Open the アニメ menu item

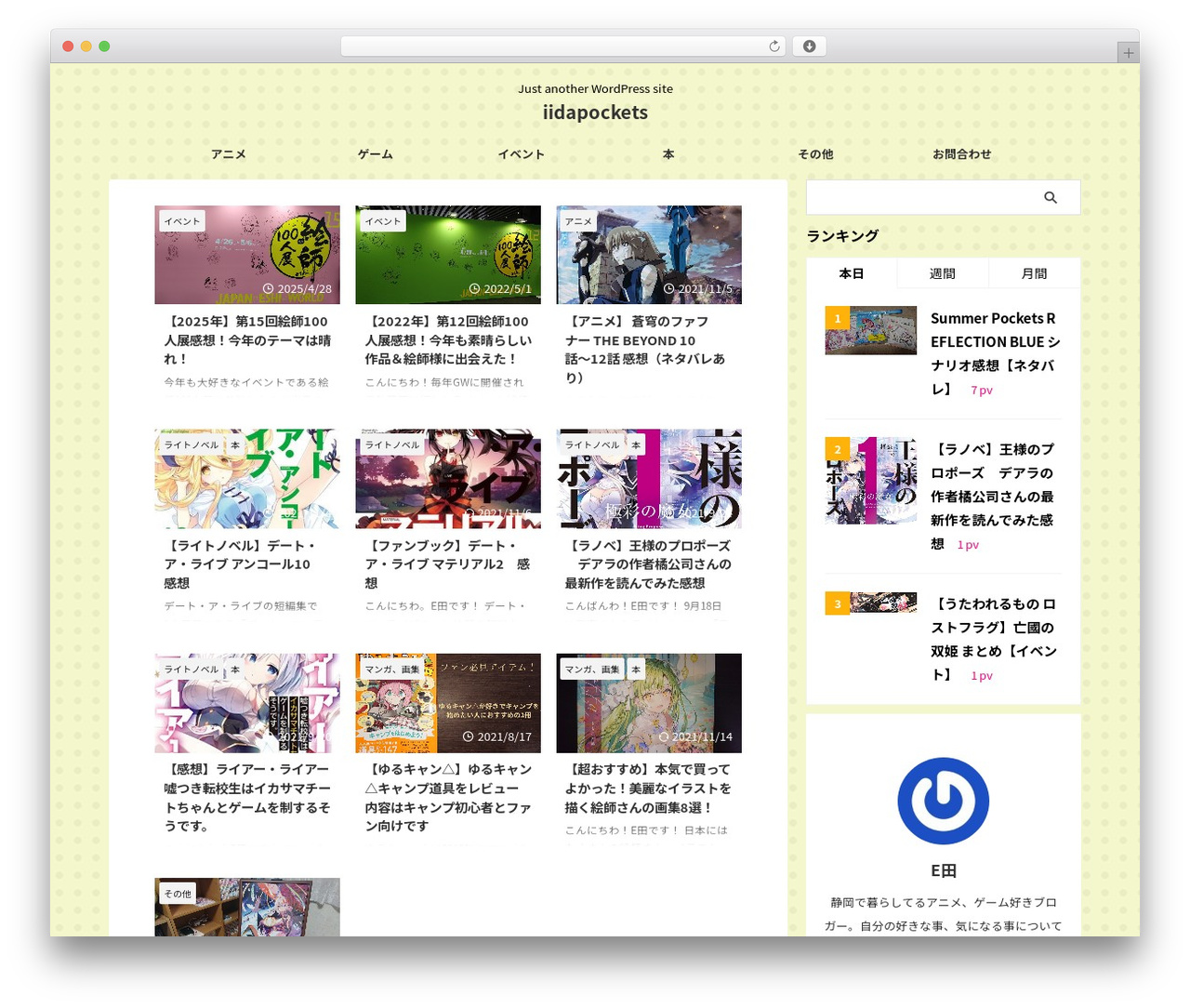pos(229,154)
